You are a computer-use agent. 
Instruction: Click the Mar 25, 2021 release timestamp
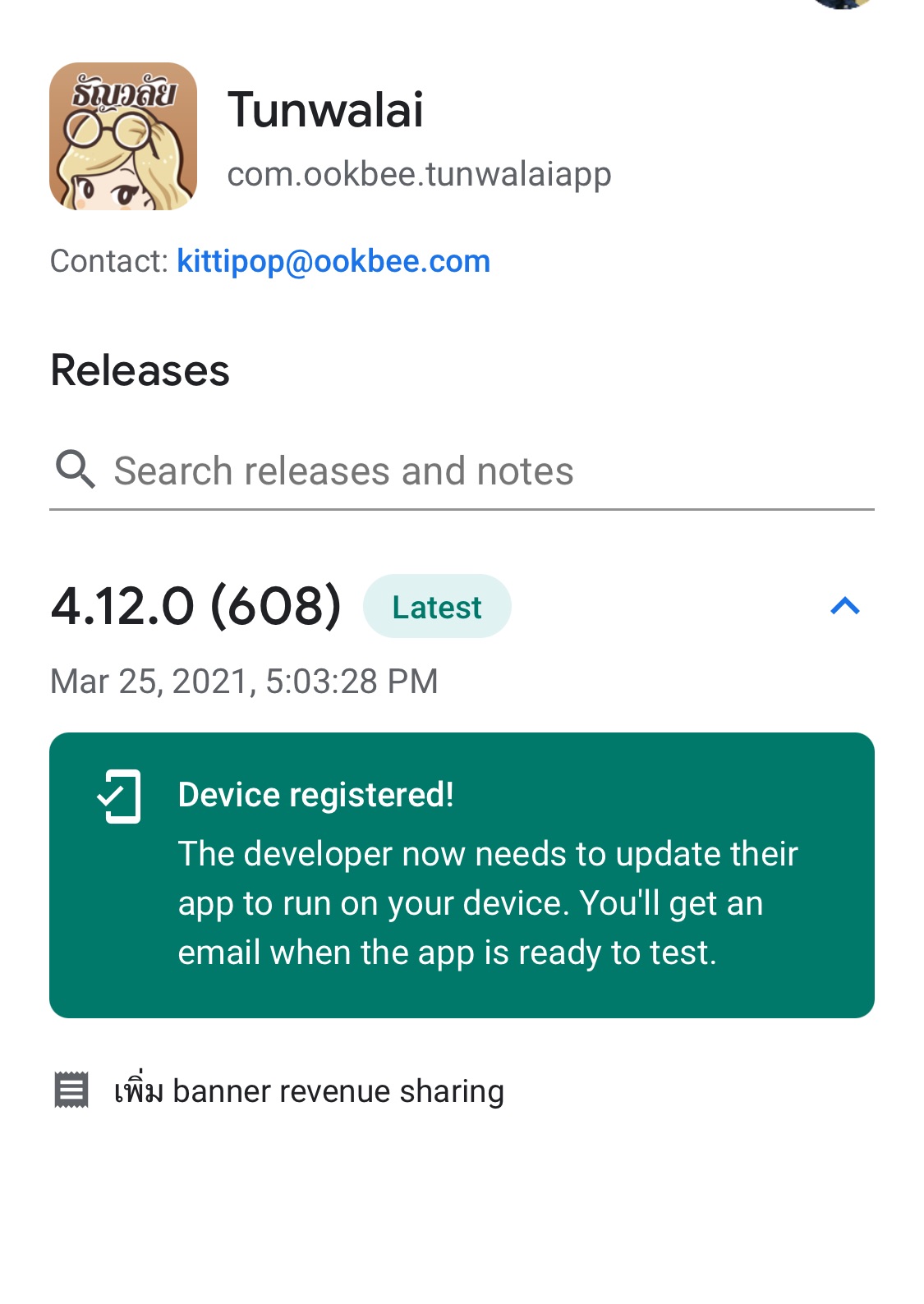click(x=244, y=682)
